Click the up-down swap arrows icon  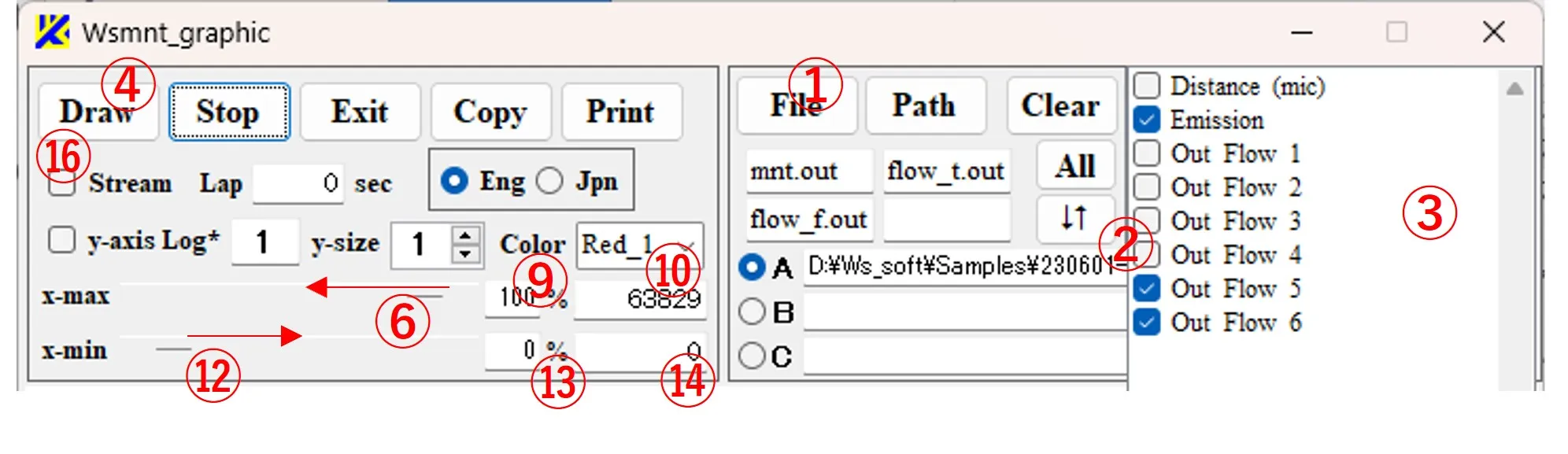[x=1075, y=218]
